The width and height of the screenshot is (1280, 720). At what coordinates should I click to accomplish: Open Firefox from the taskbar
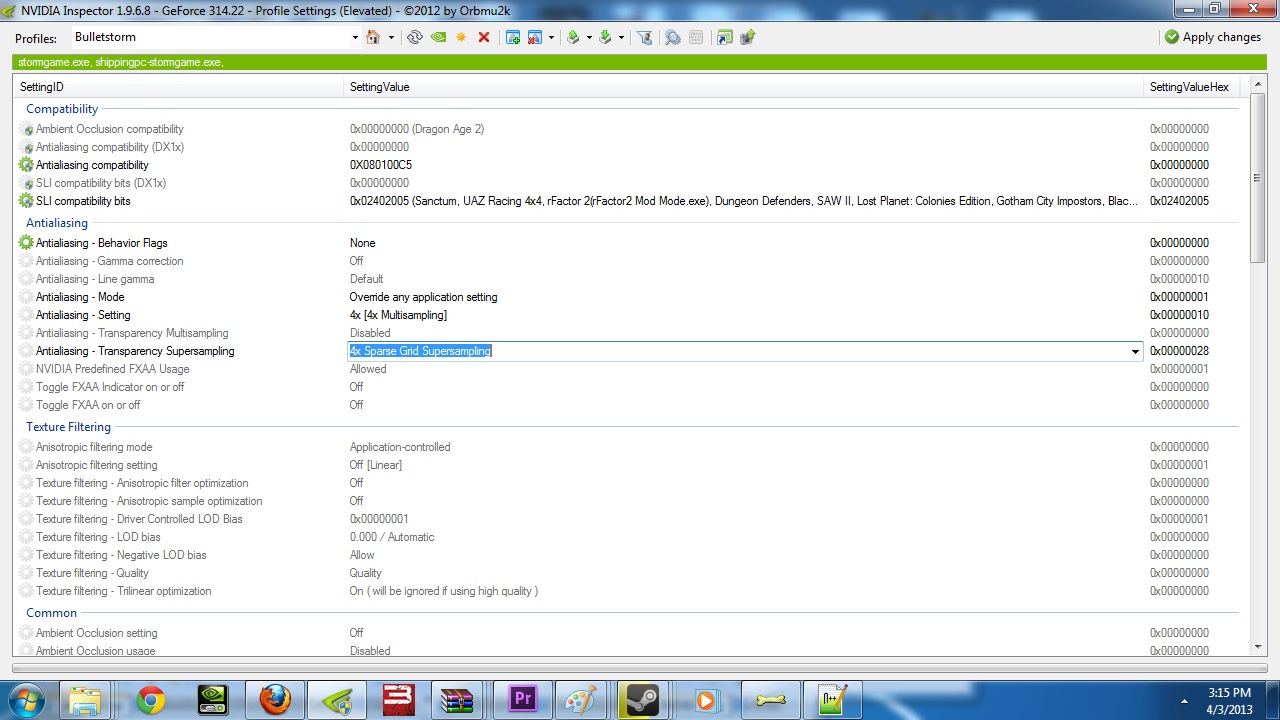coord(275,700)
